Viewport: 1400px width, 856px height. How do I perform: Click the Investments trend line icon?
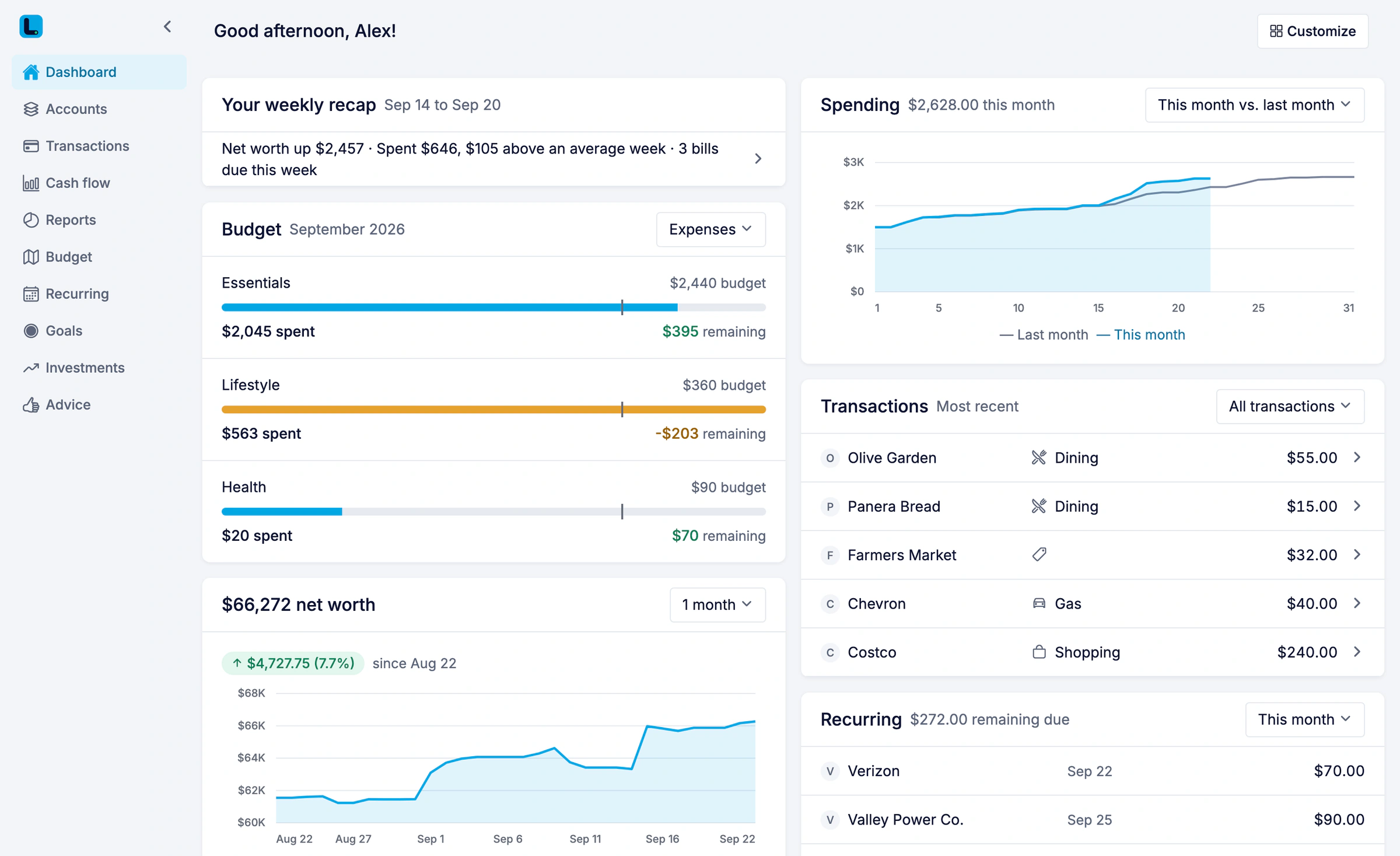pyautogui.click(x=31, y=368)
